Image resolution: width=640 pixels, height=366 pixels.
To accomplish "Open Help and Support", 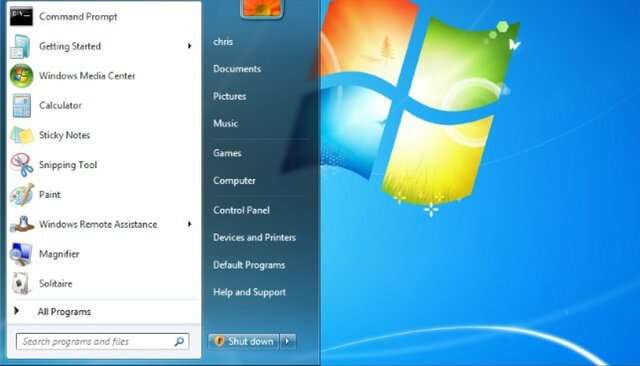I will click(x=249, y=292).
